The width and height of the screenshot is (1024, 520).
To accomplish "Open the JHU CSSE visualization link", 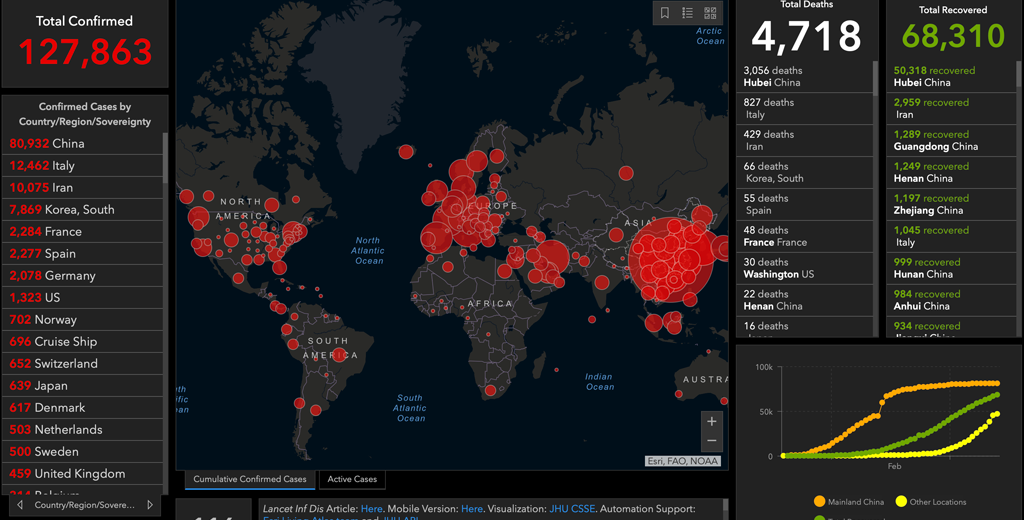I will [x=574, y=508].
